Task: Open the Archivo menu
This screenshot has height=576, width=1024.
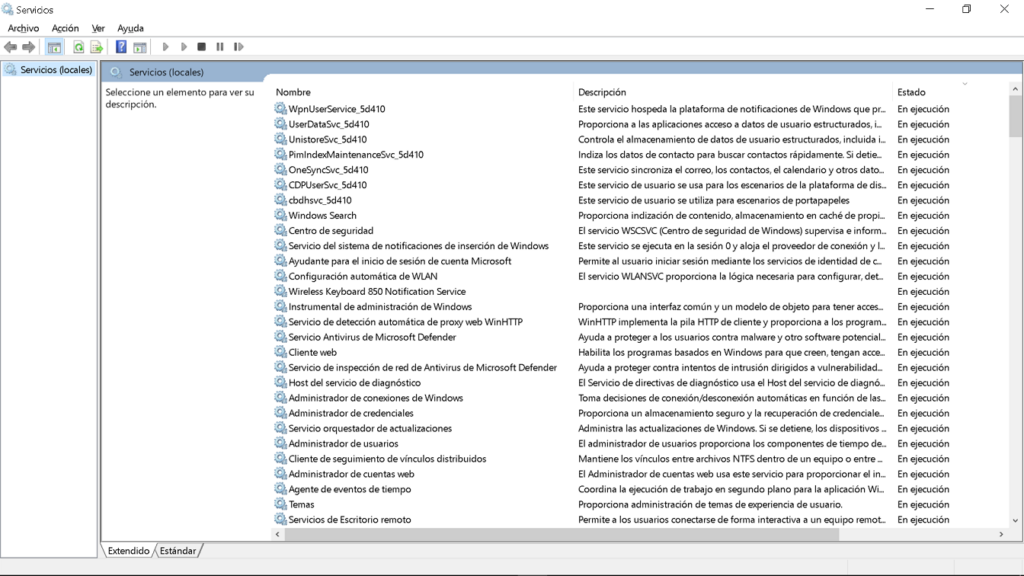Action: (24, 28)
